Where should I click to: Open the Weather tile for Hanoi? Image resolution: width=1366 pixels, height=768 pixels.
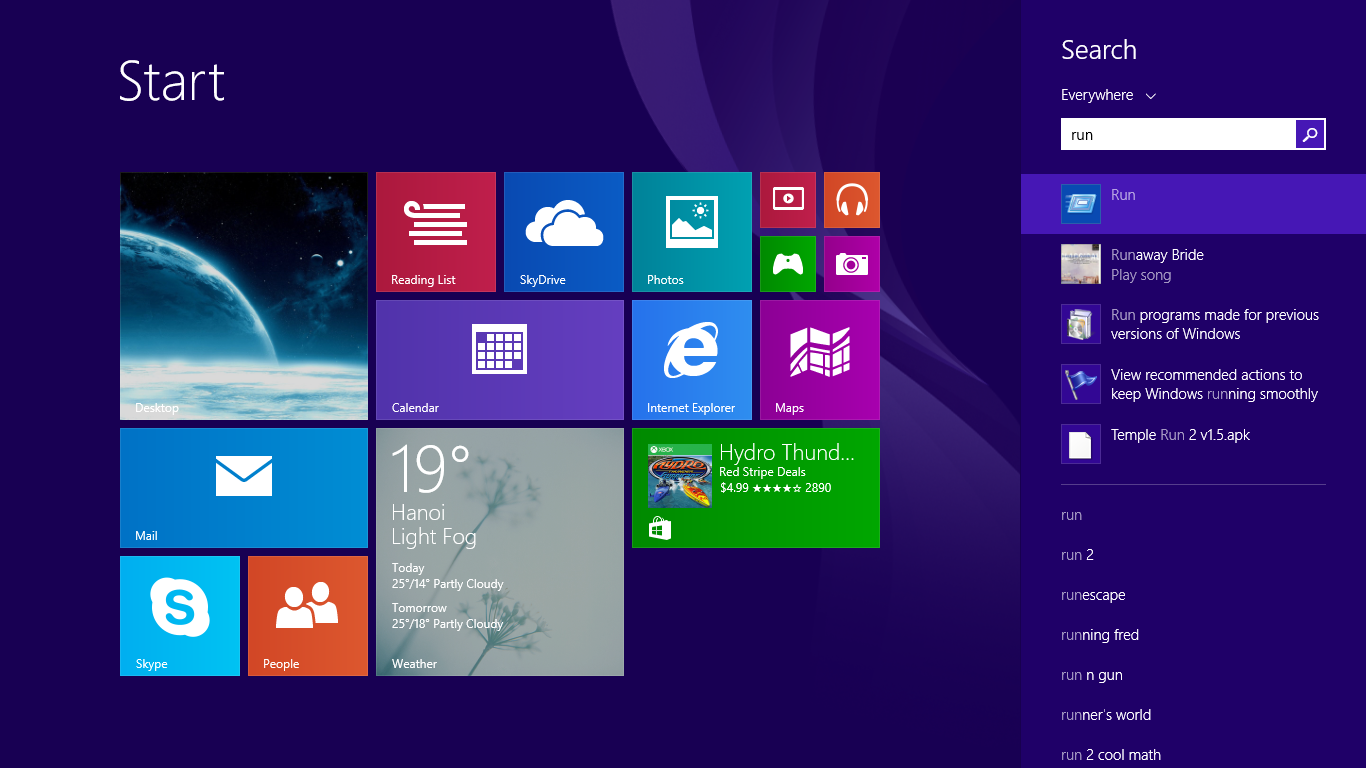(x=500, y=552)
